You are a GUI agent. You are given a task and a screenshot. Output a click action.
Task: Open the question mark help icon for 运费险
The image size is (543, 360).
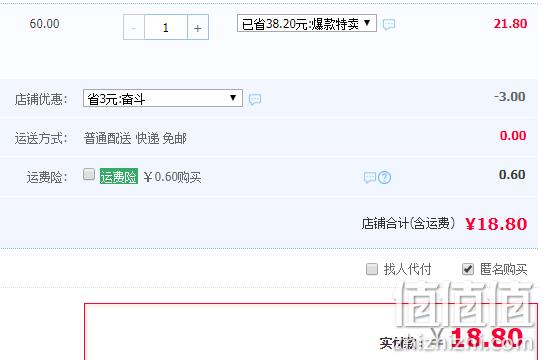pyautogui.click(x=384, y=178)
